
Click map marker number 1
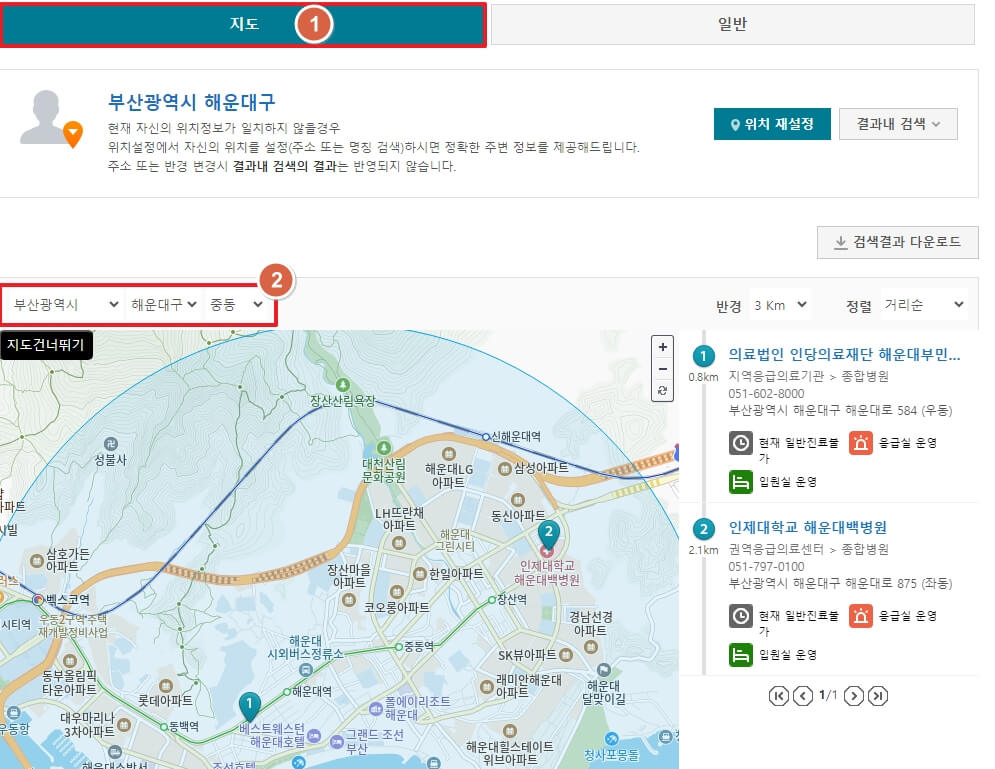point(249,706)
